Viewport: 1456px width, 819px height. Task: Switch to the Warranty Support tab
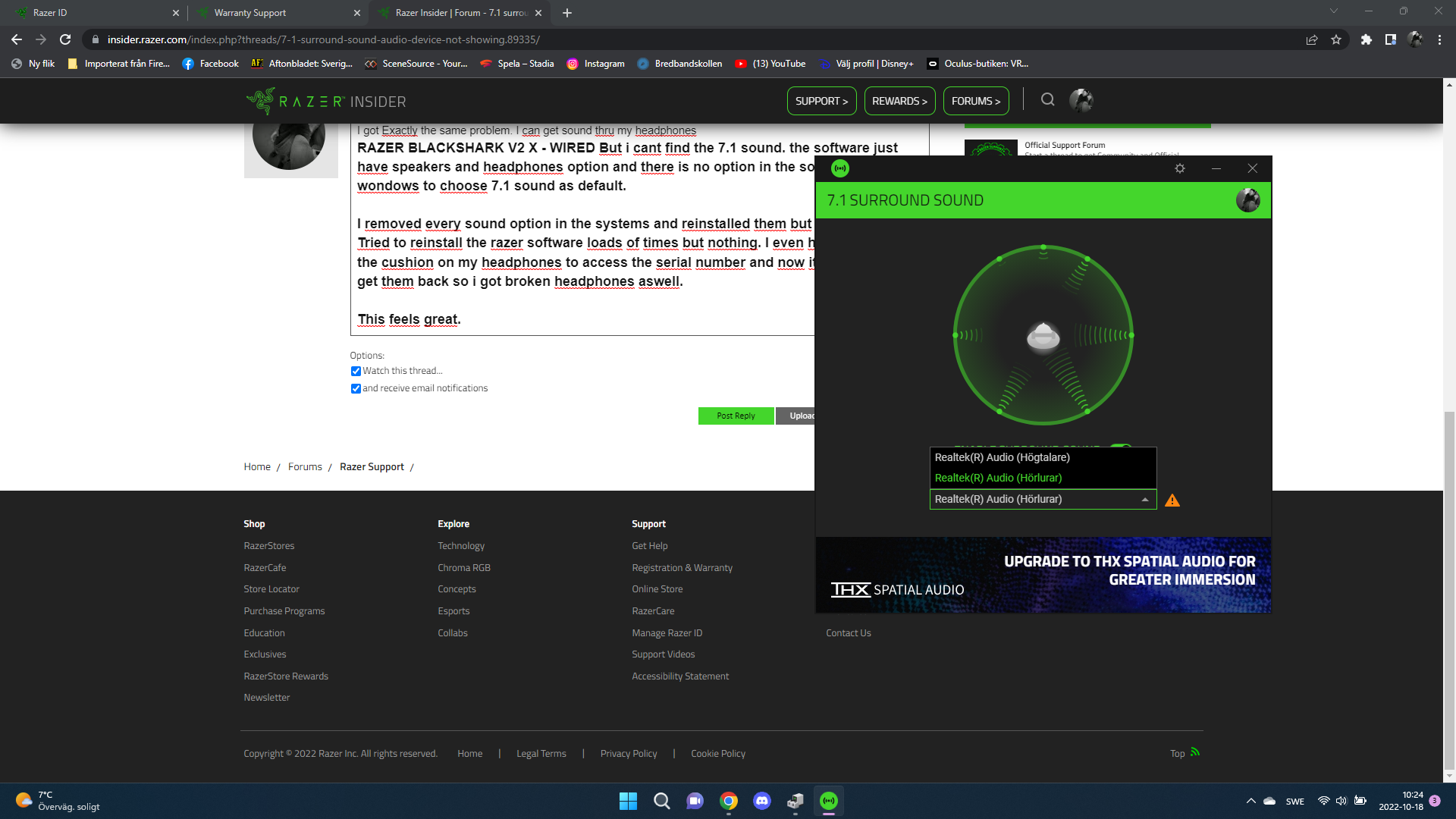[x=277, y=13]
